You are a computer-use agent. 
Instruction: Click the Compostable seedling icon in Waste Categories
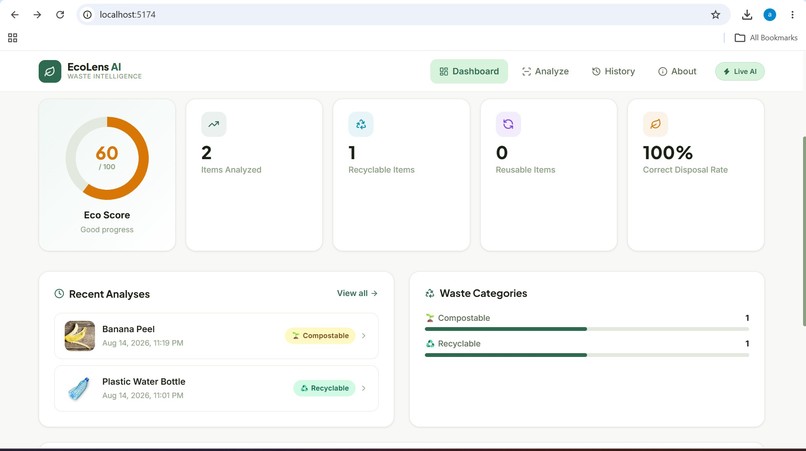pyautogui.click(x=430, y=318)
